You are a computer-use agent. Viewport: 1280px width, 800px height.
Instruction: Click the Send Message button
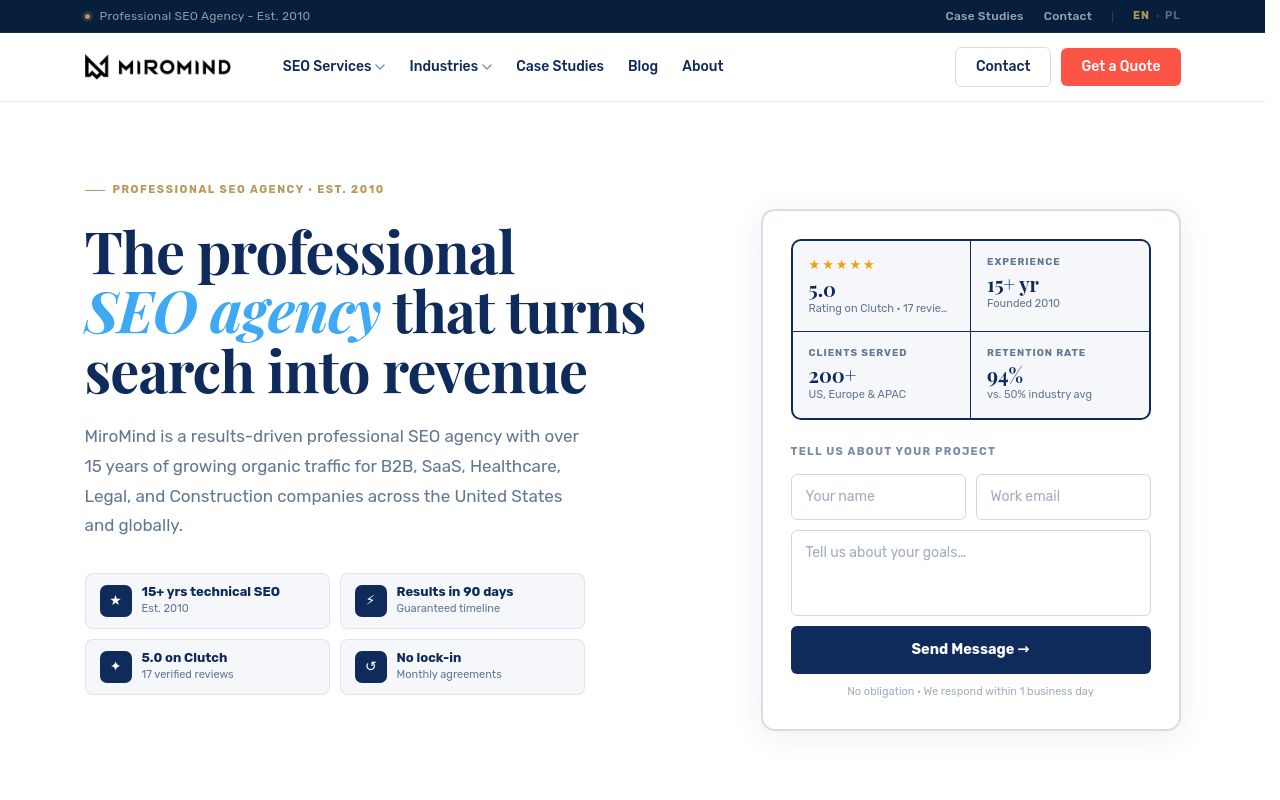click(971, 650)
